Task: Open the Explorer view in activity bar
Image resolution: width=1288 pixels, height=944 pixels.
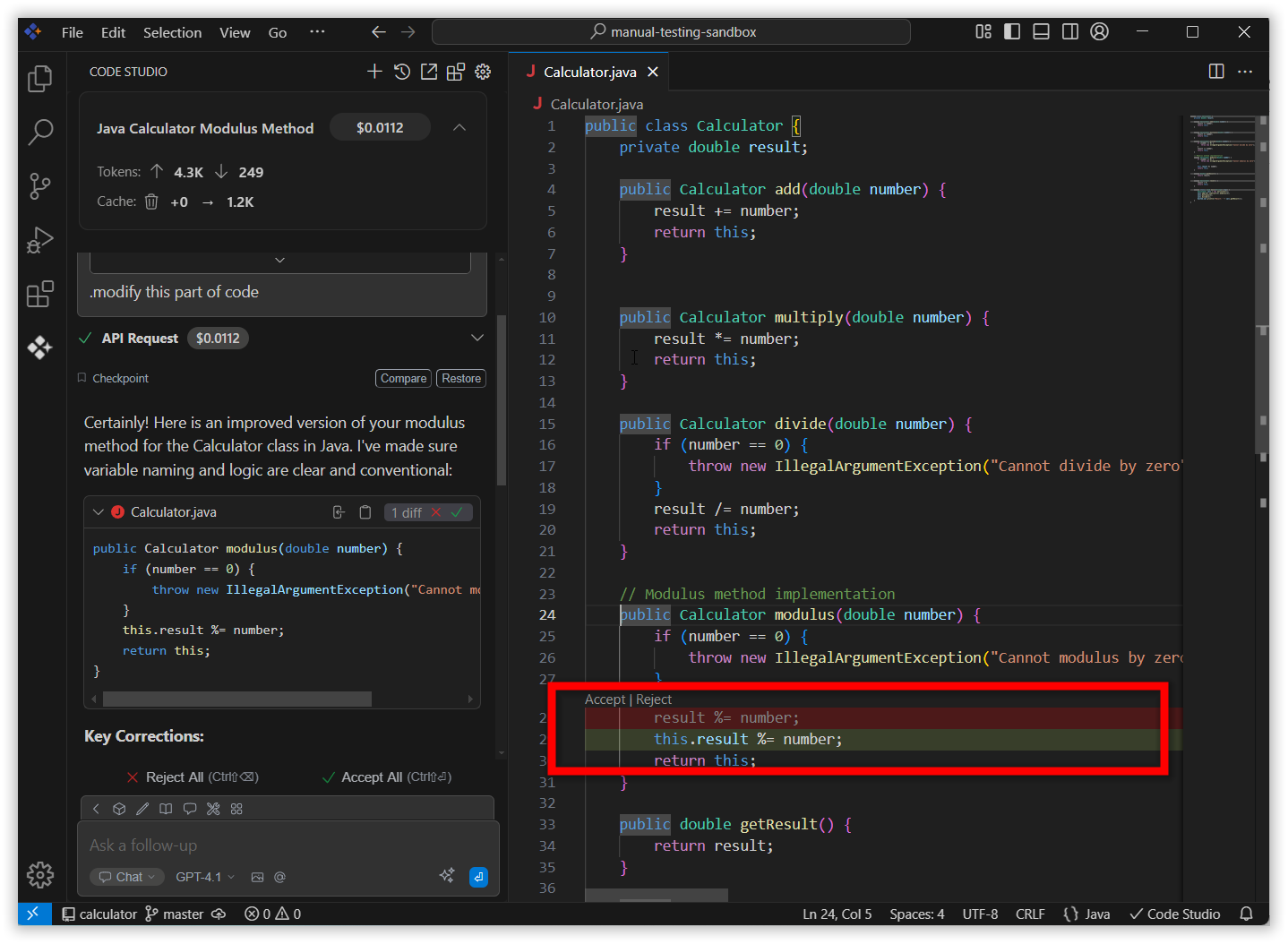Action: pos(40,79)
